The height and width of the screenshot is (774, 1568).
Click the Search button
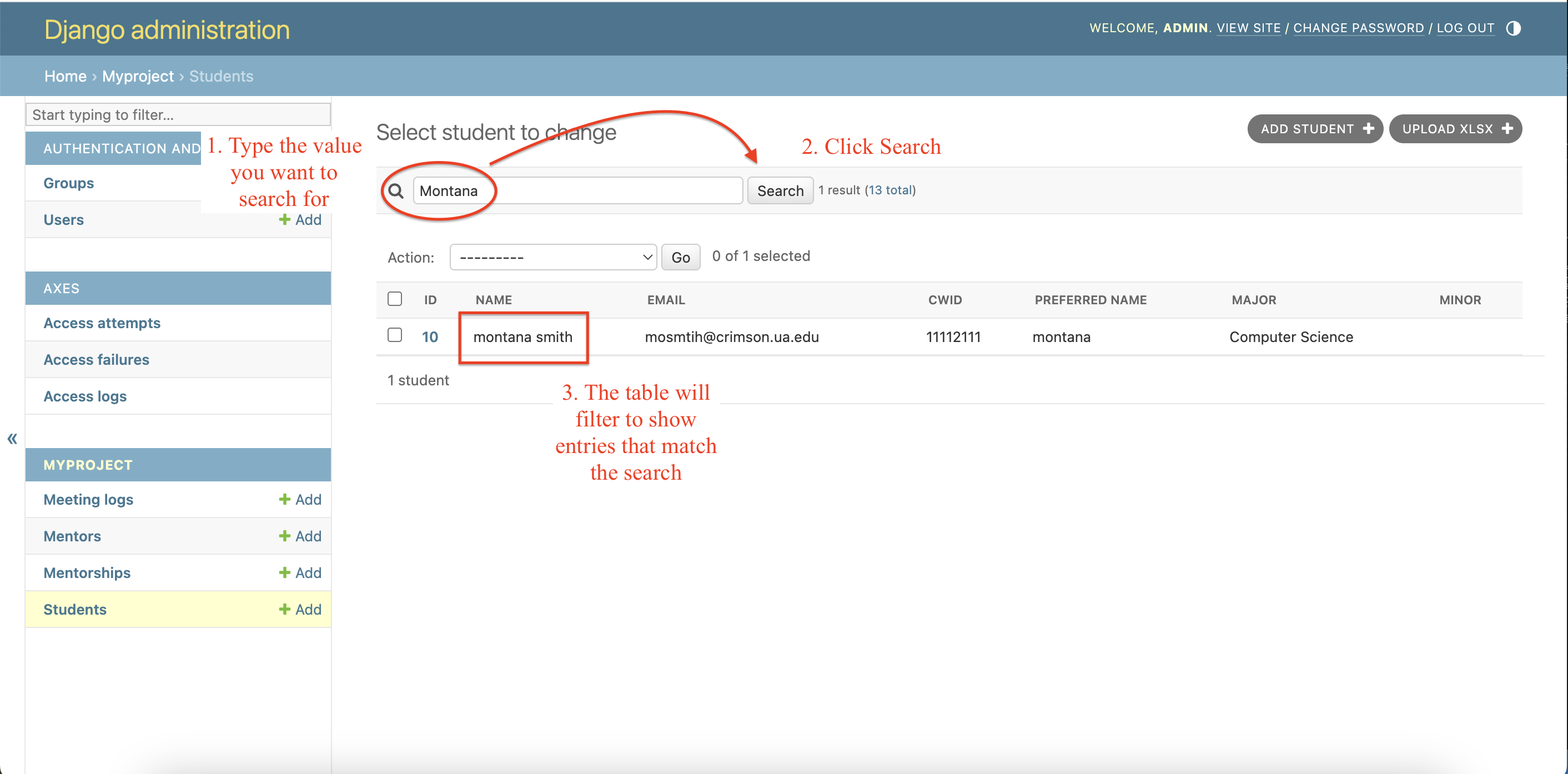pos(780,190)
